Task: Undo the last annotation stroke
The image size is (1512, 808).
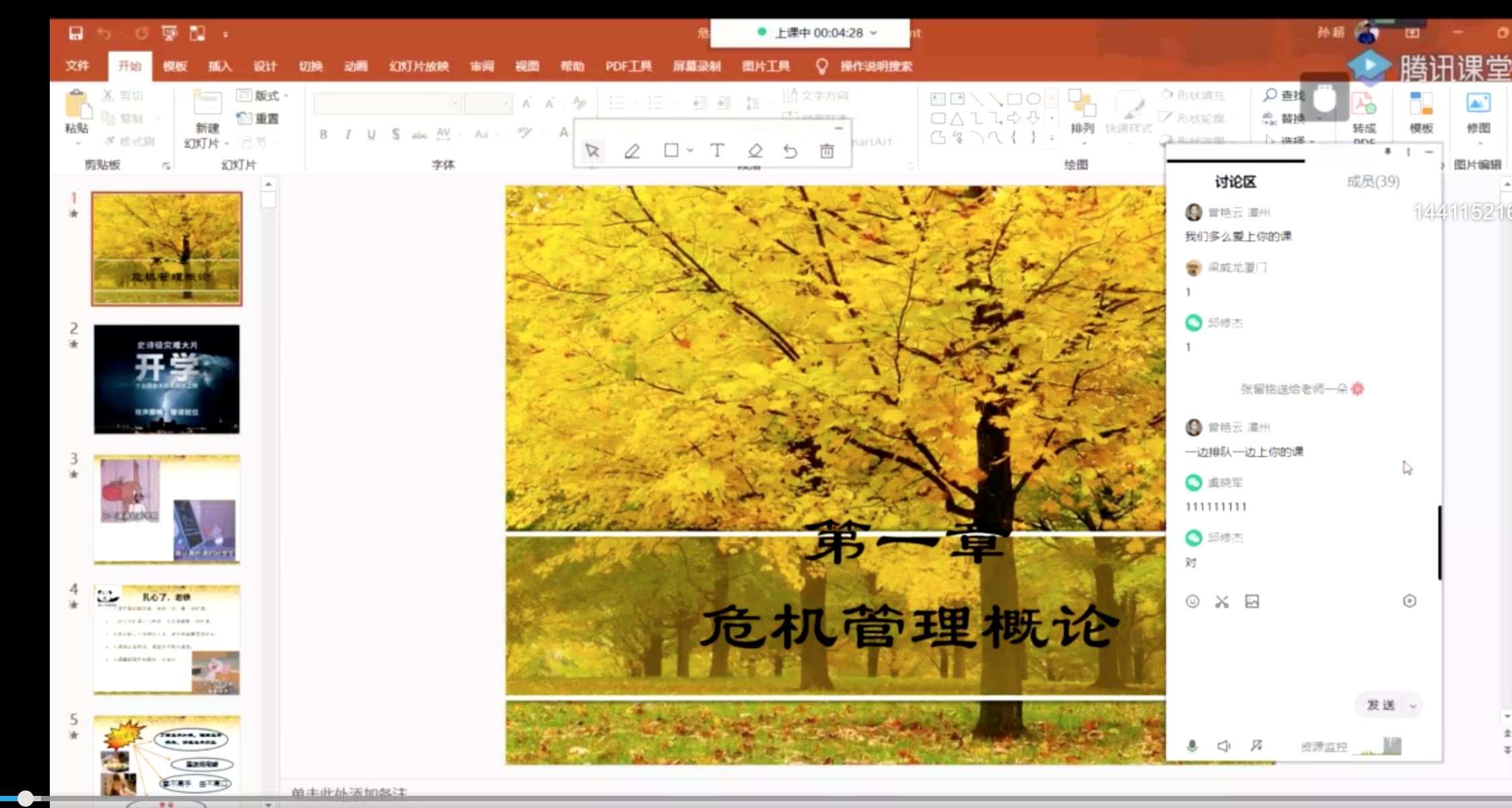Action: [790, 151]
